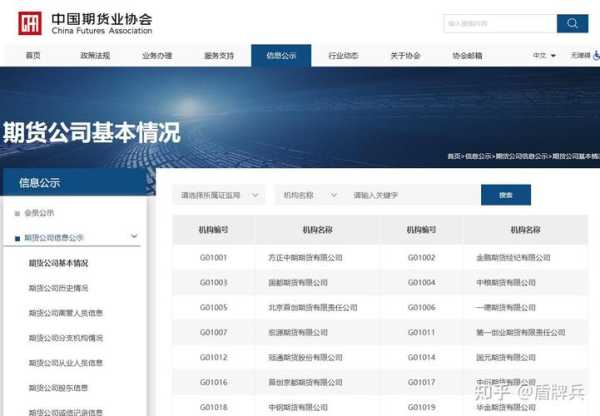The image size is (600, 416).
Task: Click table cell G01012
Action: tap(214, 357)
